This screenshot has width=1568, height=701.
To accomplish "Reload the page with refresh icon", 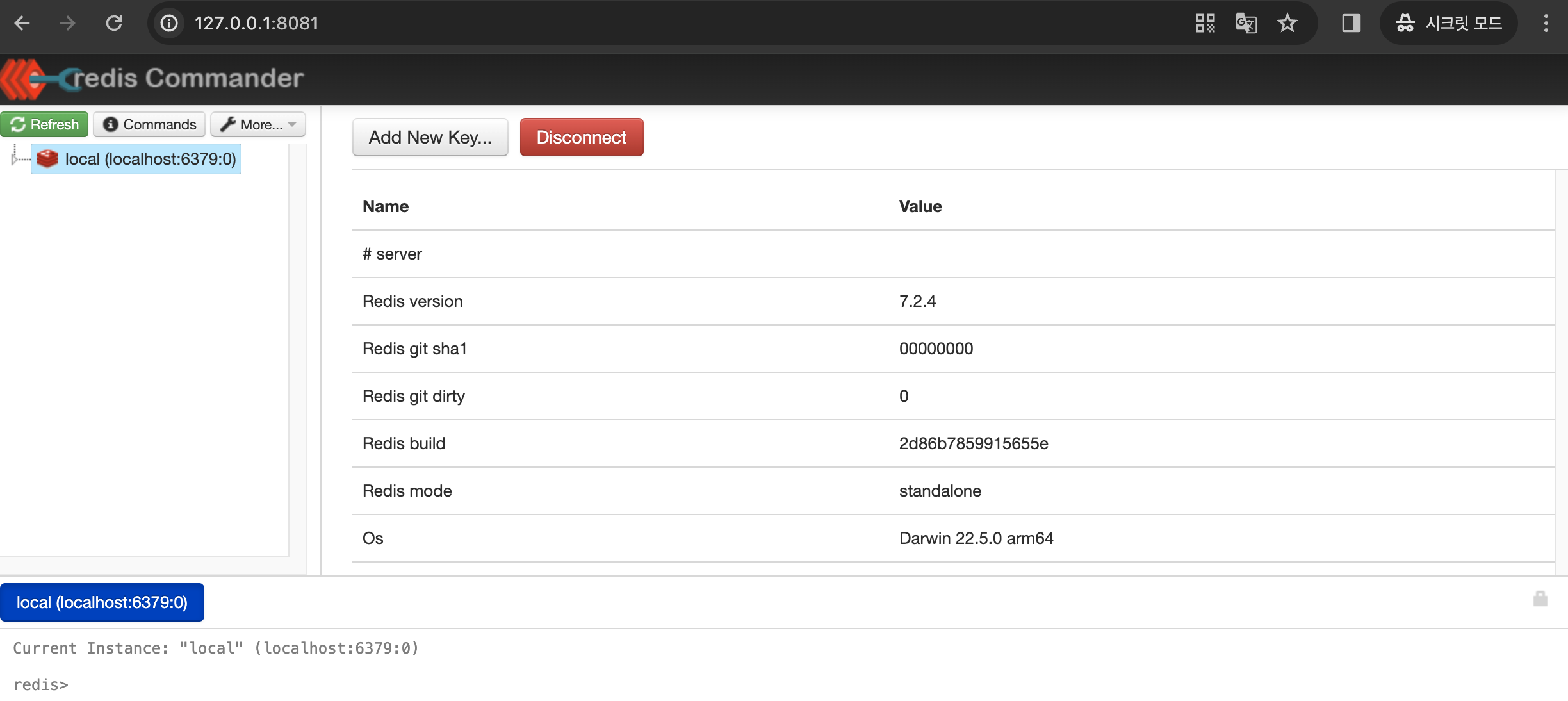I will [114, 24].
